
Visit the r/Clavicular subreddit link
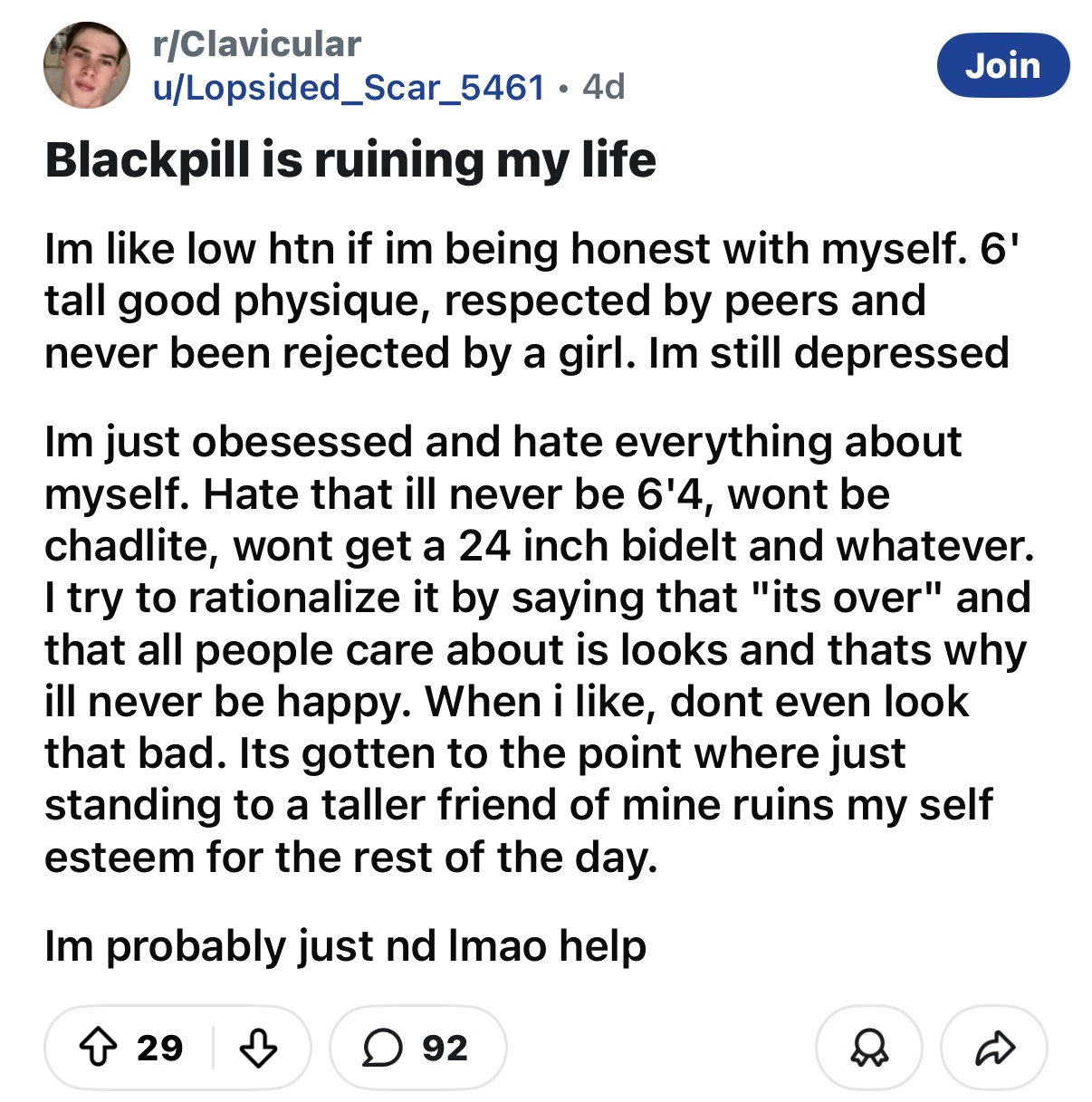(257, 43)
